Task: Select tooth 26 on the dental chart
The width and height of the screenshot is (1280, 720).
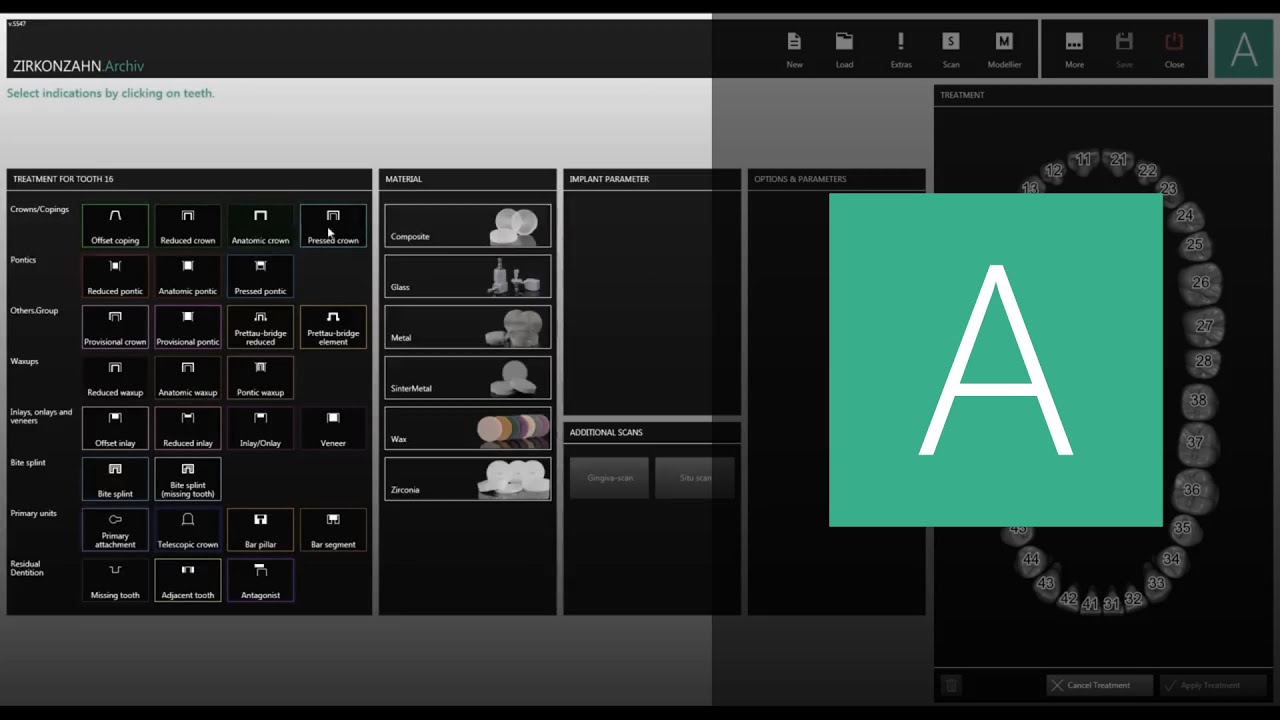Action: 1200,283
